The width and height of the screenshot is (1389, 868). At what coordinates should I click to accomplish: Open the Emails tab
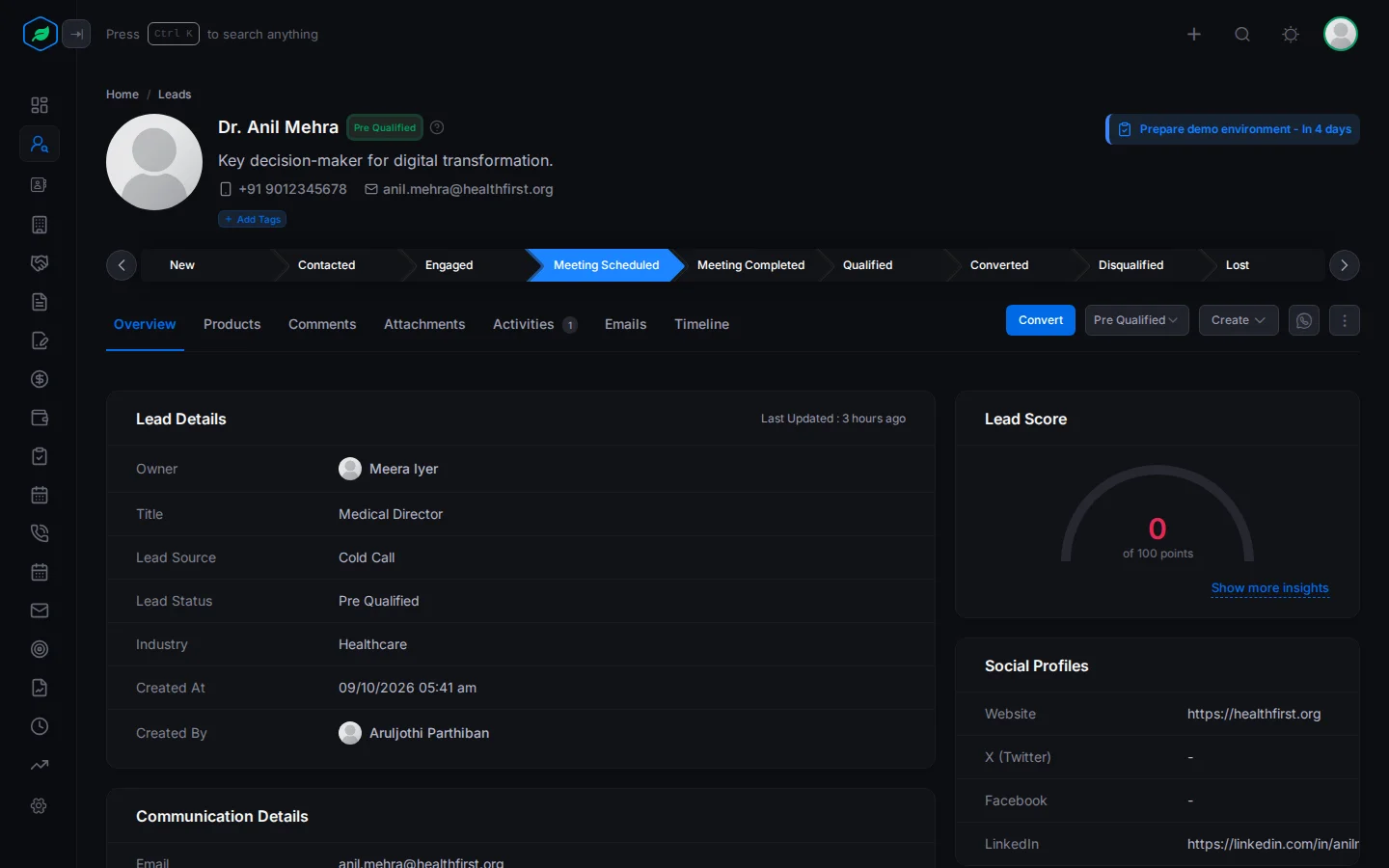[x=626, y=324]
